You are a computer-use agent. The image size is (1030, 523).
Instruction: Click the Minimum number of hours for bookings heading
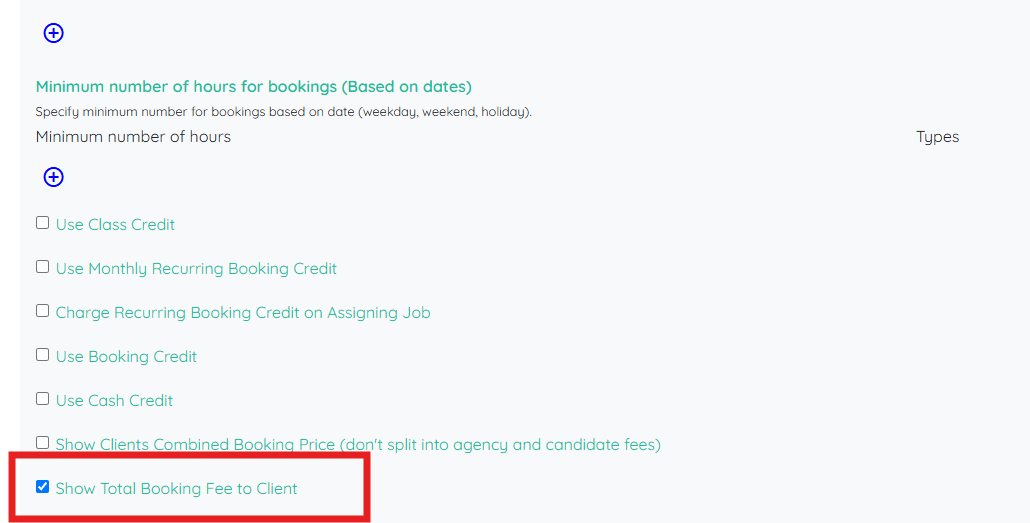point(254,87)
